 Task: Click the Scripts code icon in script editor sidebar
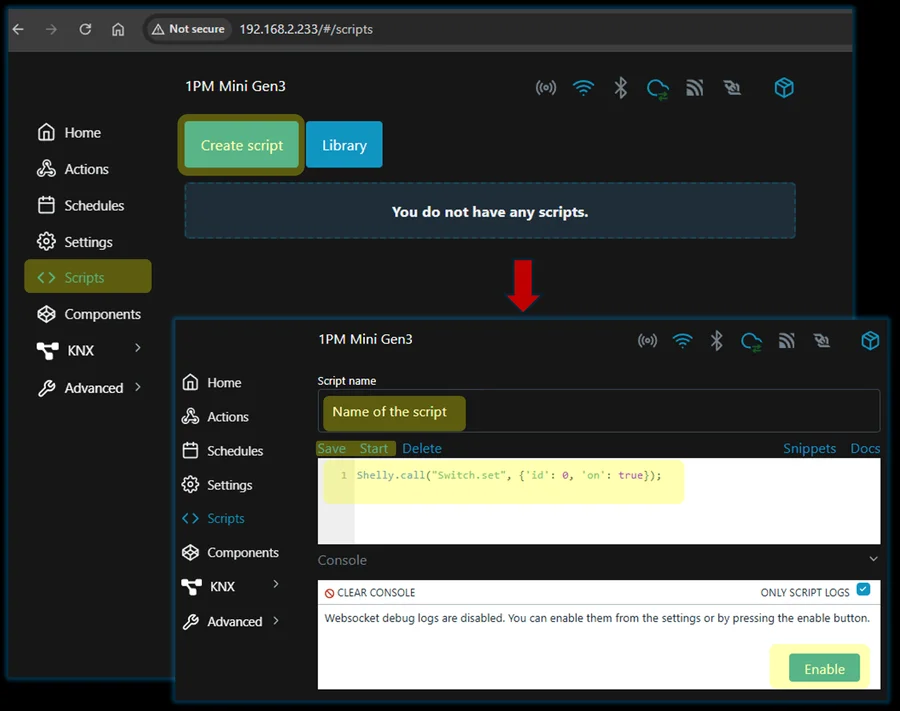[x=190, y=518]
